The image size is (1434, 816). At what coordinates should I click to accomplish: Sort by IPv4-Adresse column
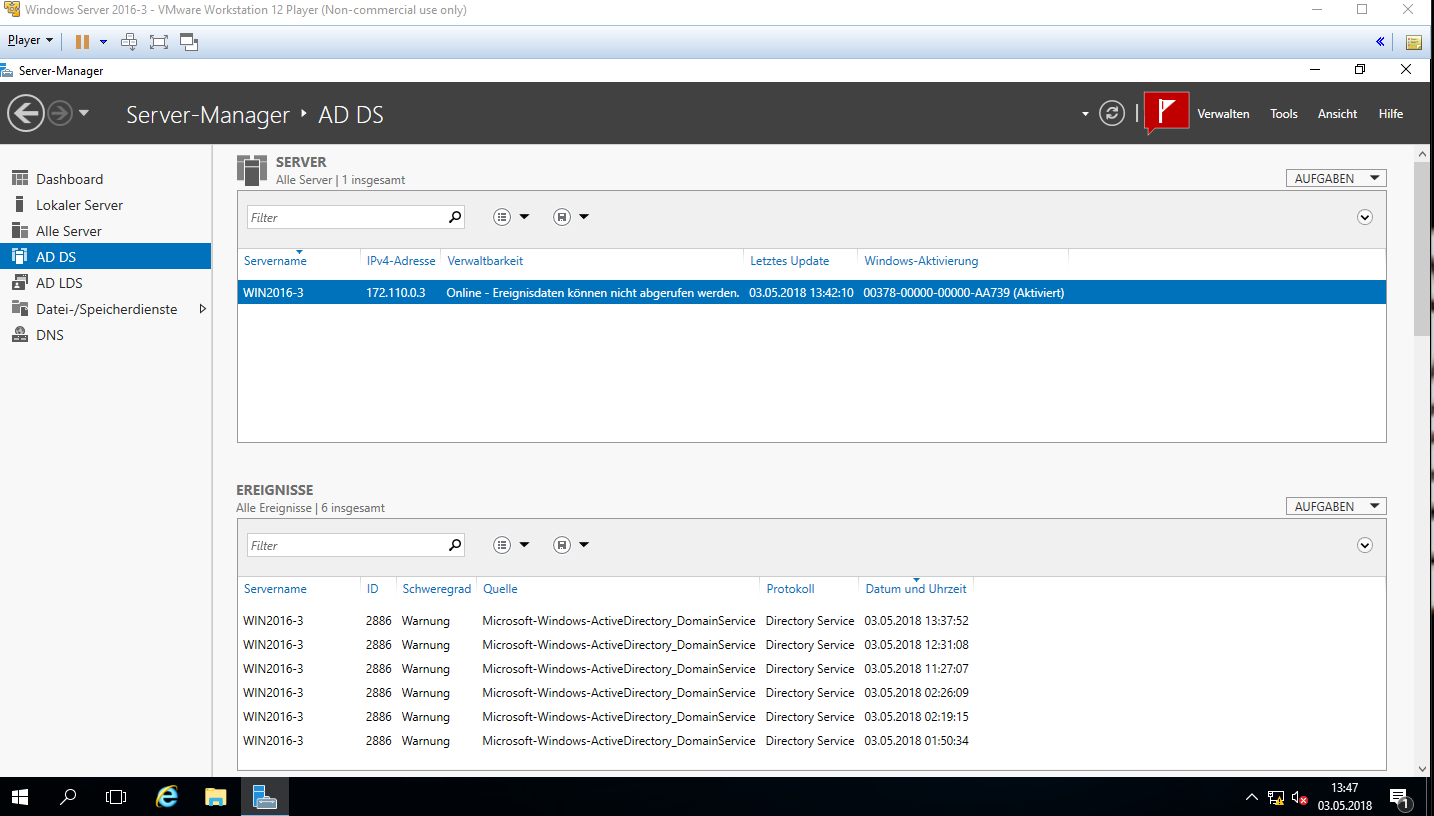[x=401, y=261]
